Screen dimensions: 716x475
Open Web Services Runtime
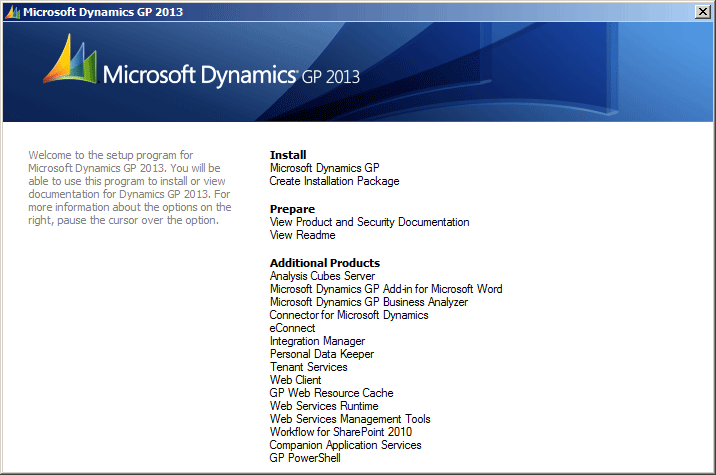click(324, 406)
